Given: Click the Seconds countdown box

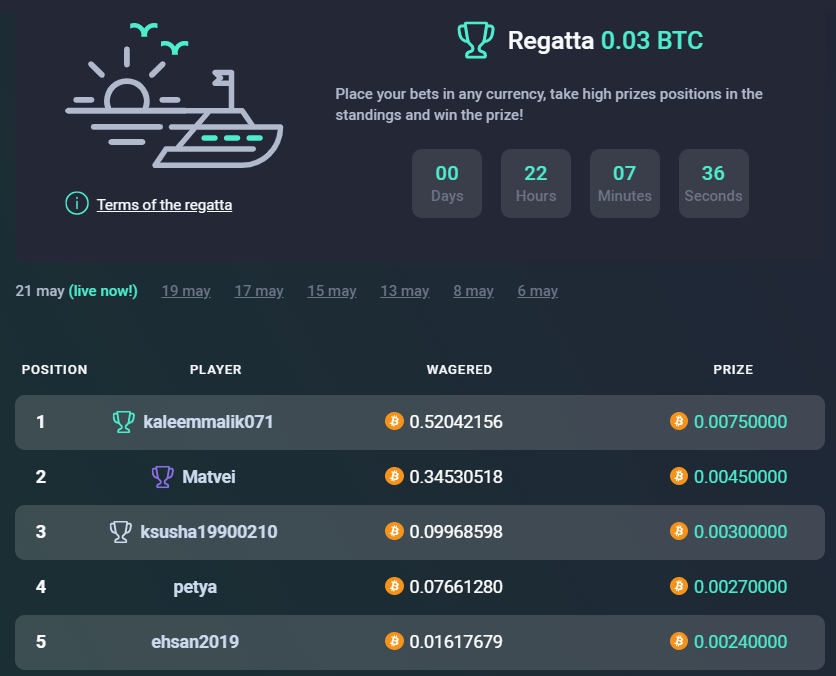Looking at the screenshot, I should (x=713, y=183).
